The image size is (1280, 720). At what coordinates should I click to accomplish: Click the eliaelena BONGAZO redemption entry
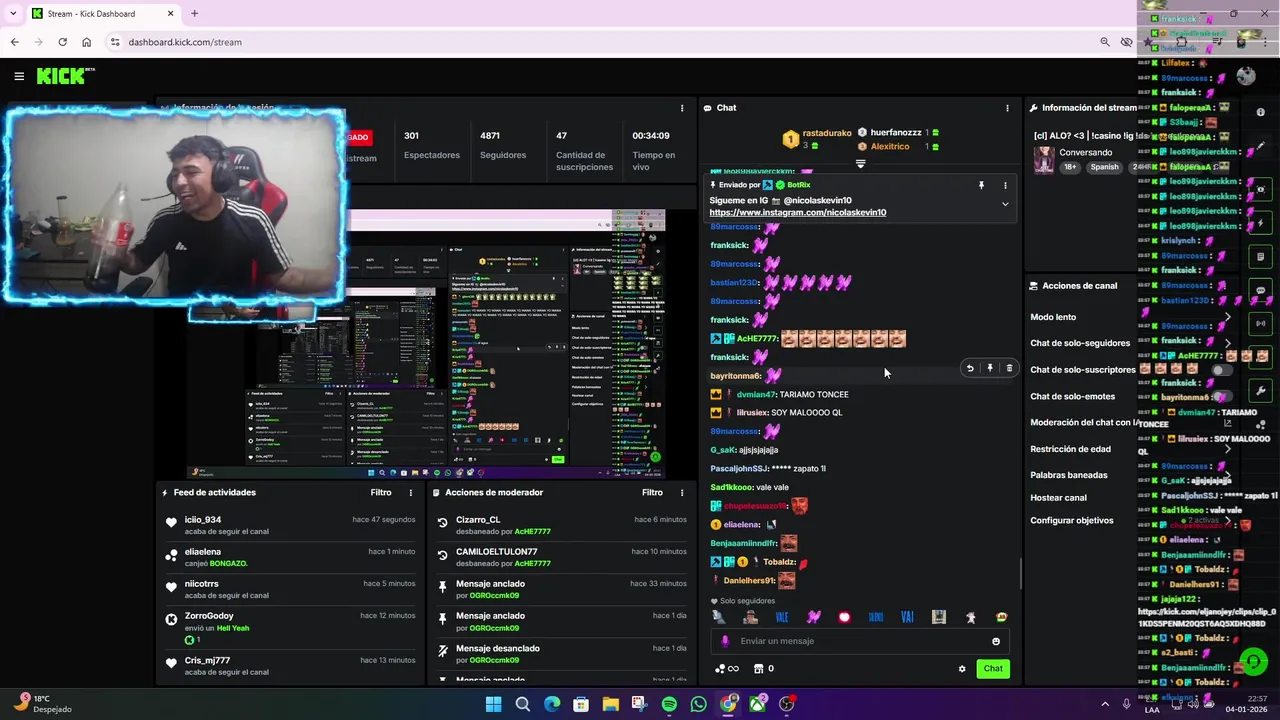point(290,558)
